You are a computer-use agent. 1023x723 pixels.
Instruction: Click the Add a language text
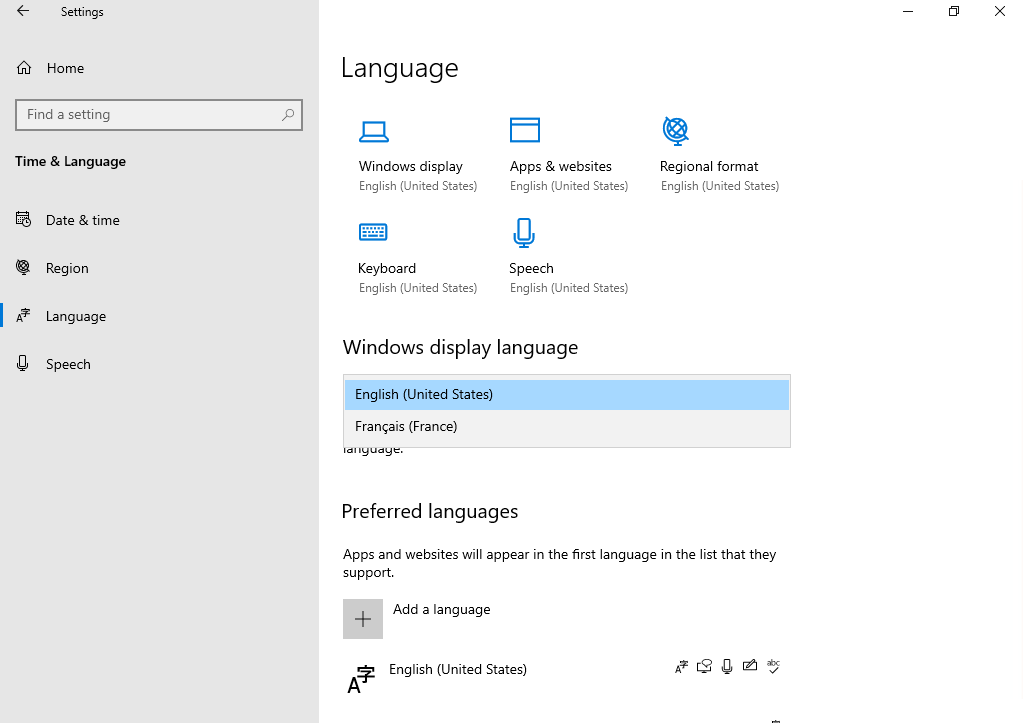pyautogui.click(x=442, y=609)
